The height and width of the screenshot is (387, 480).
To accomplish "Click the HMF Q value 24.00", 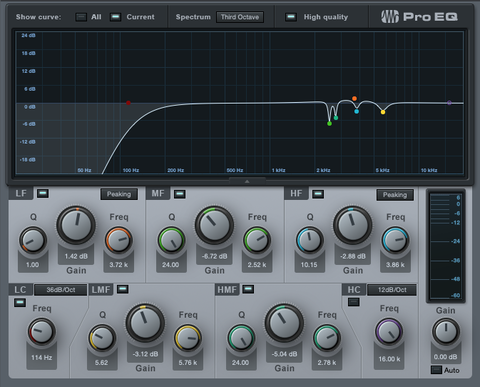I will tap(240, 363).
